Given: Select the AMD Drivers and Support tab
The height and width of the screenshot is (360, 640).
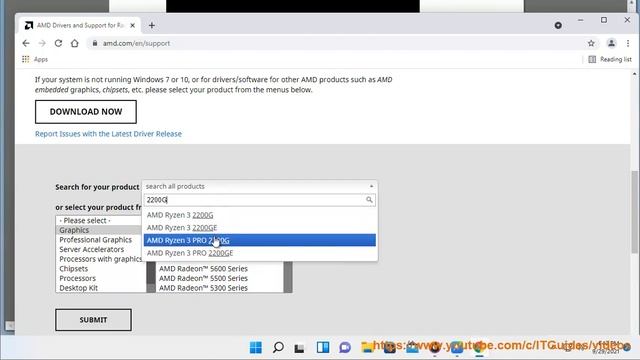Looking at the screenshot, I should coord(80,25).
